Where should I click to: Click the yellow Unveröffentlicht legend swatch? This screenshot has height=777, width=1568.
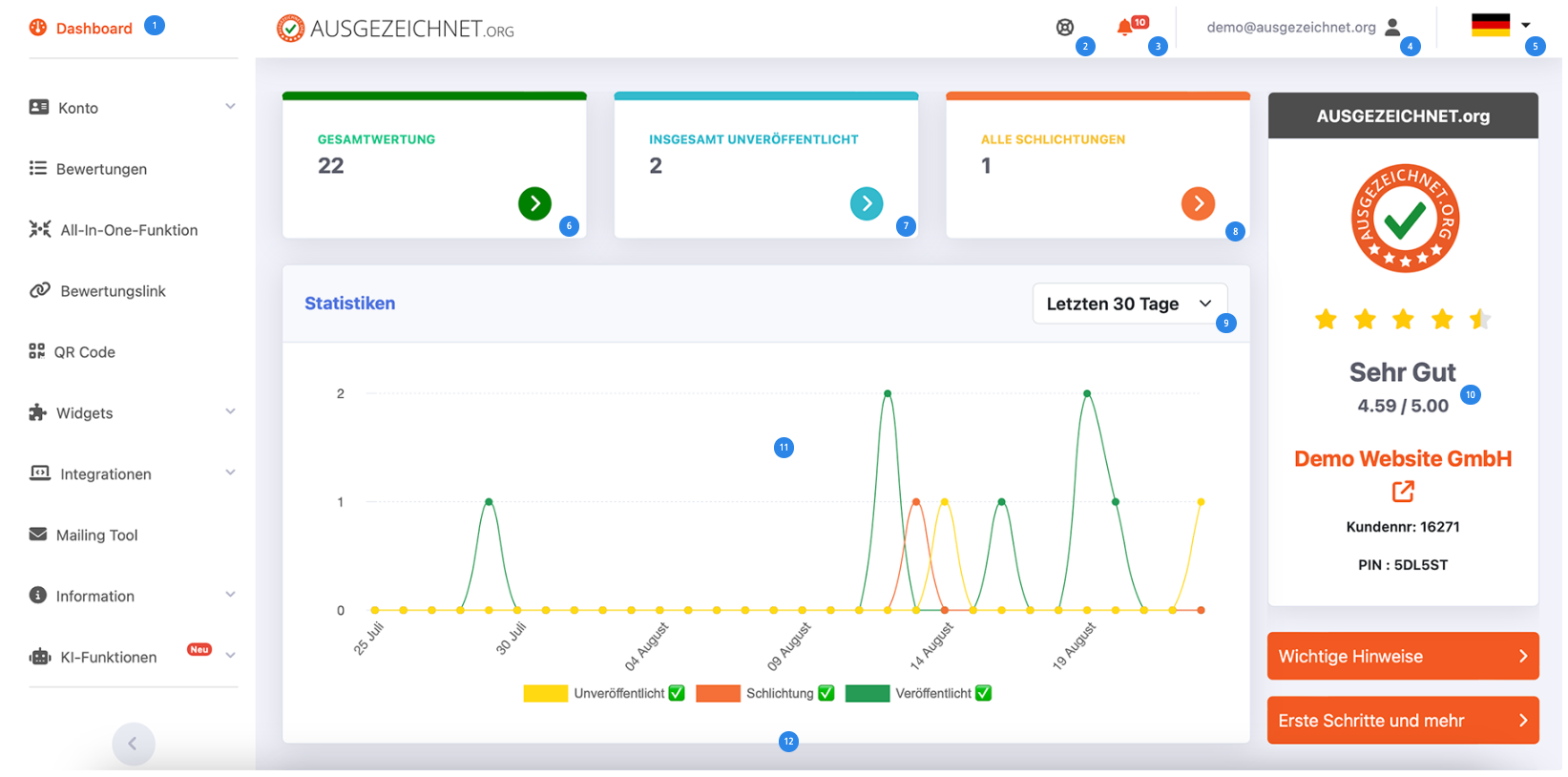[x=545, y=693]
